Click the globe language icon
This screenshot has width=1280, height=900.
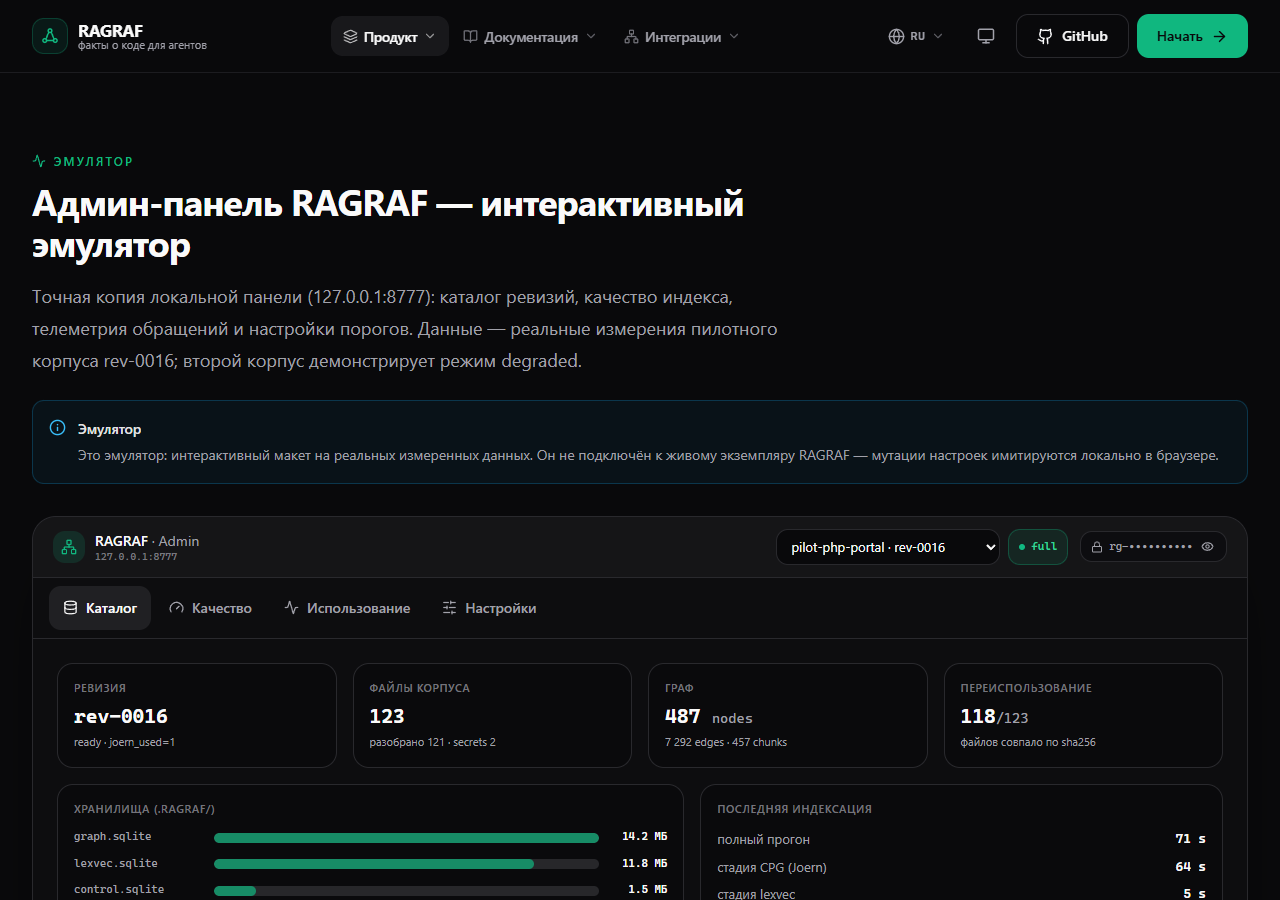pyautogui.click(x=896, y=36)
